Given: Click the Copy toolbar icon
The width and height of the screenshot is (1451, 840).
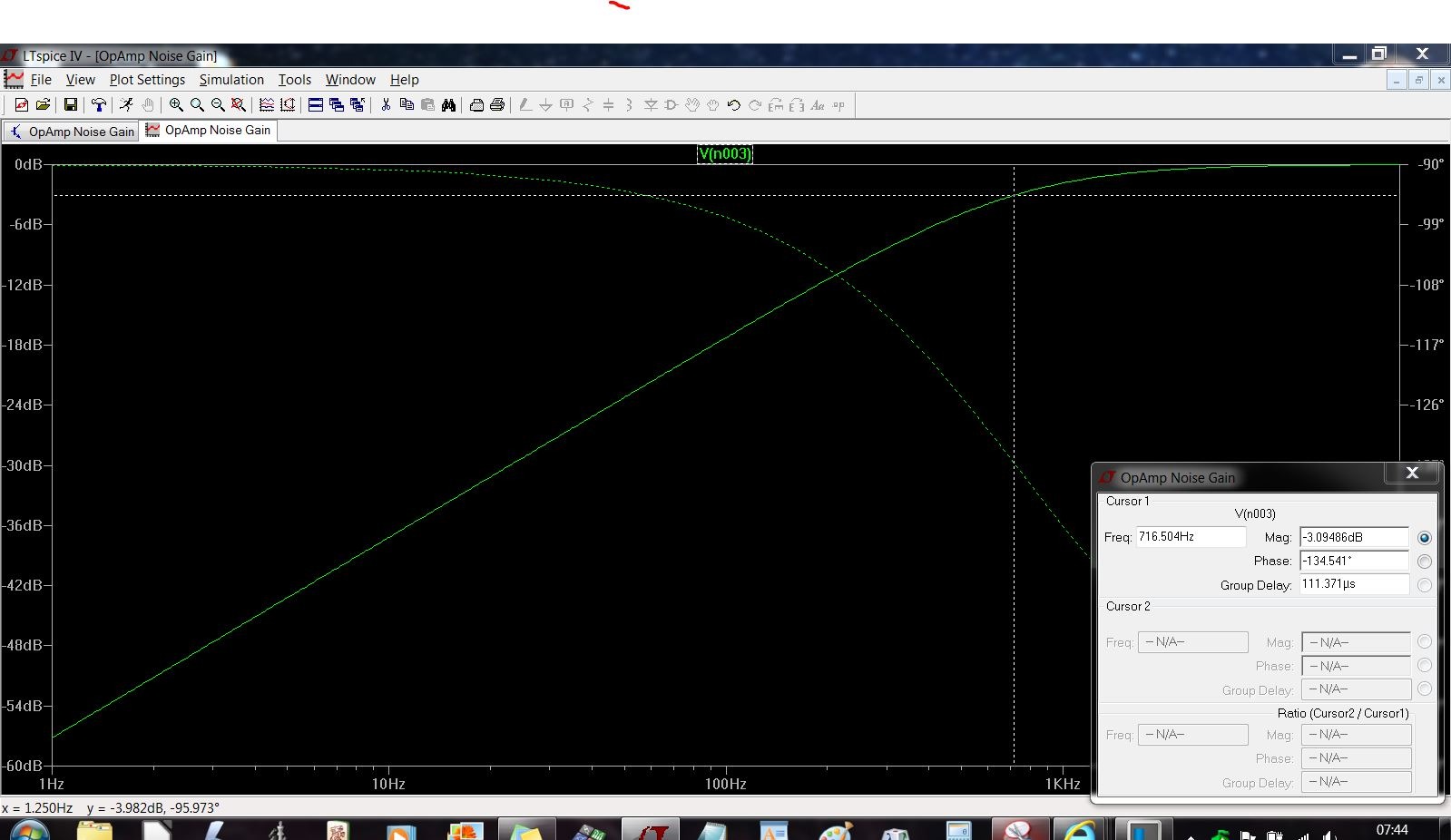Looking at the screenshot, I should pyautogui.click(x=407, y=105).
